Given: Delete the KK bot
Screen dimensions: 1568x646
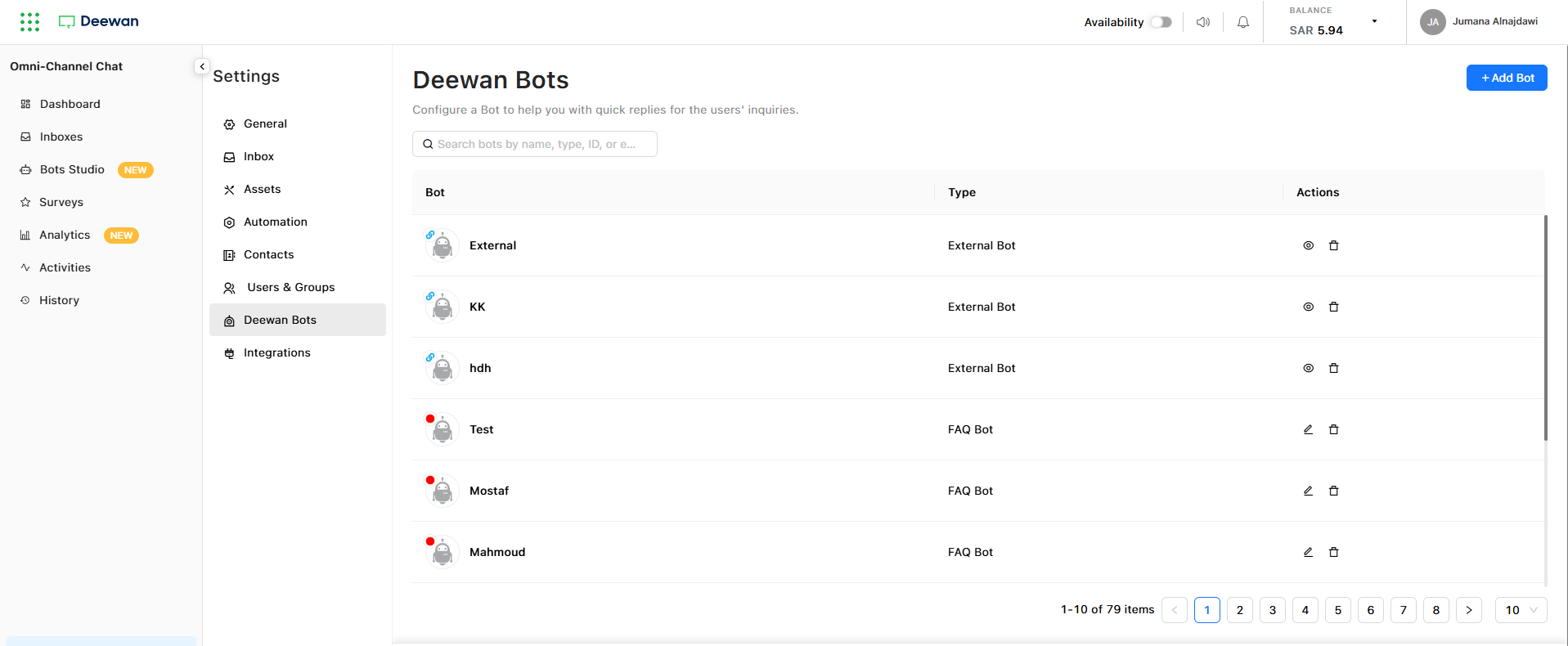Looking at the screenshot, I should [x=1333, y=307].
